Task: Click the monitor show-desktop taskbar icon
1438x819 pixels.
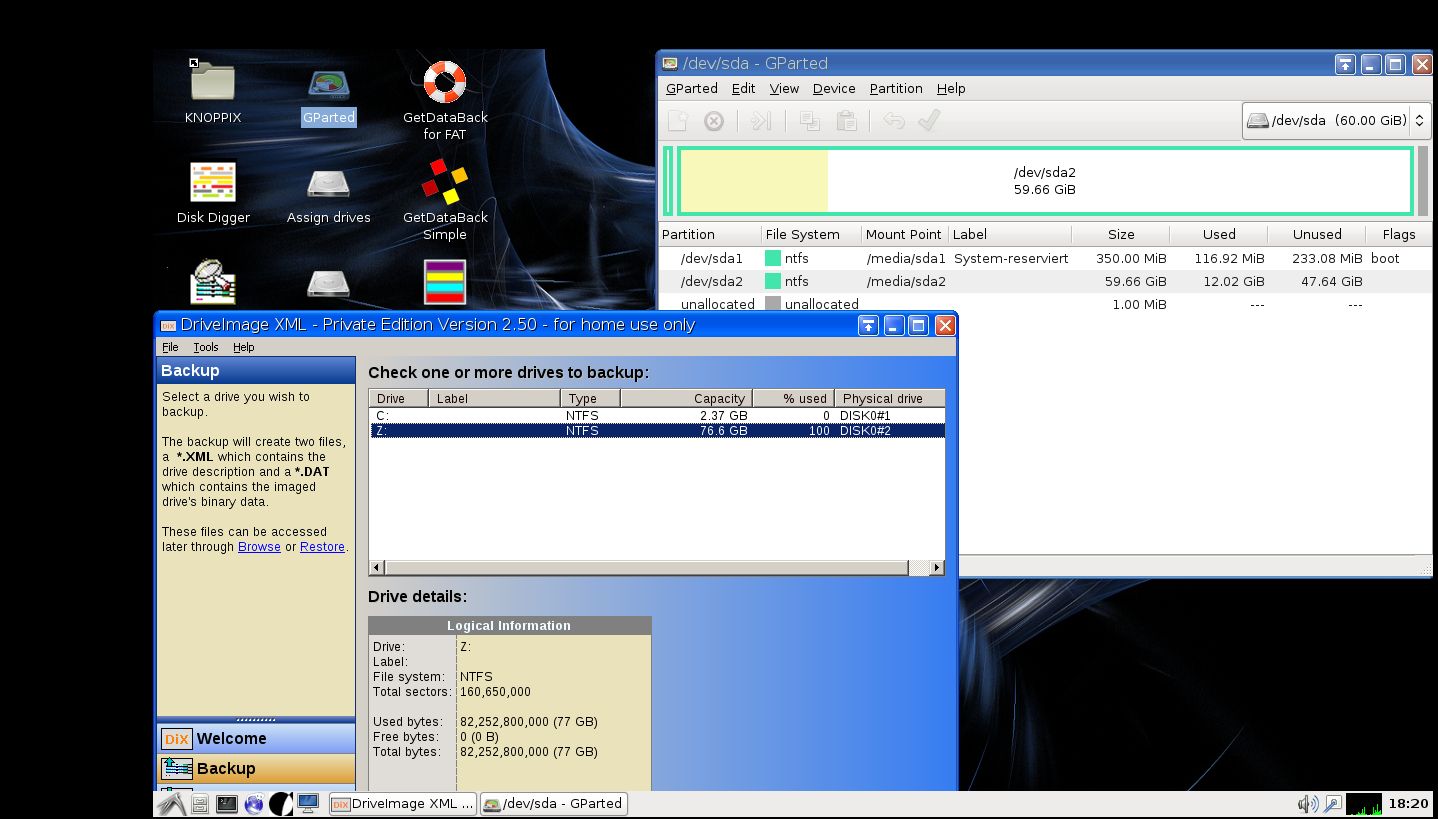Action: point(308,803)
